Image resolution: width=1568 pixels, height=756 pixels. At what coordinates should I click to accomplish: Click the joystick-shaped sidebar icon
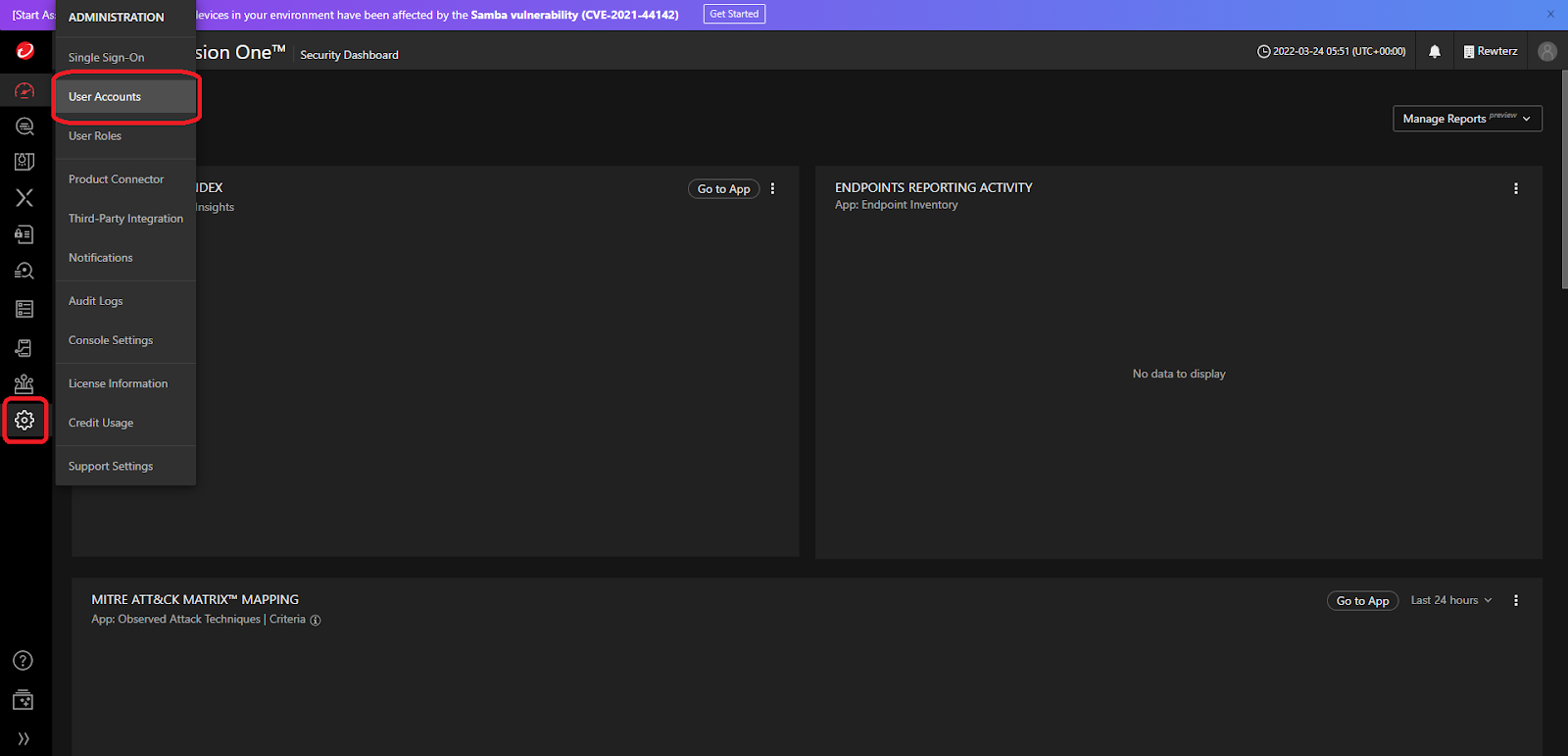(x=24, y=383)
